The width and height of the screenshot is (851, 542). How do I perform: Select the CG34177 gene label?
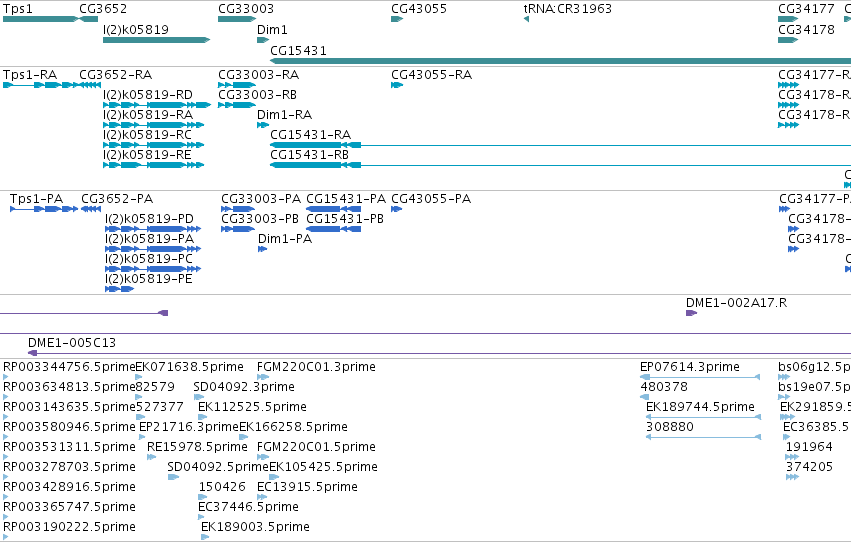806,9
